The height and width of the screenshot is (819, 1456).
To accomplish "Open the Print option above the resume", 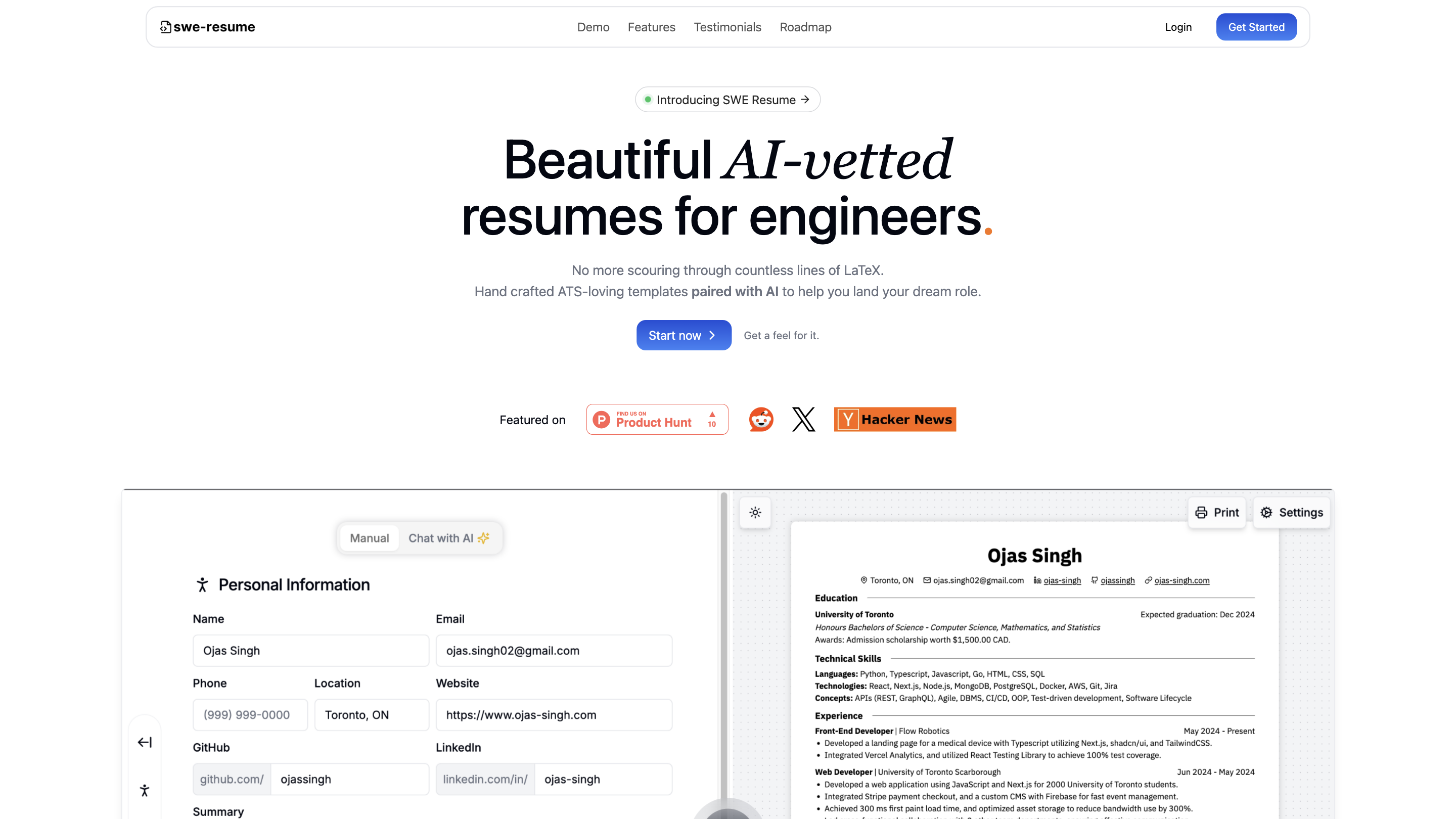I will pos(1217,512).
